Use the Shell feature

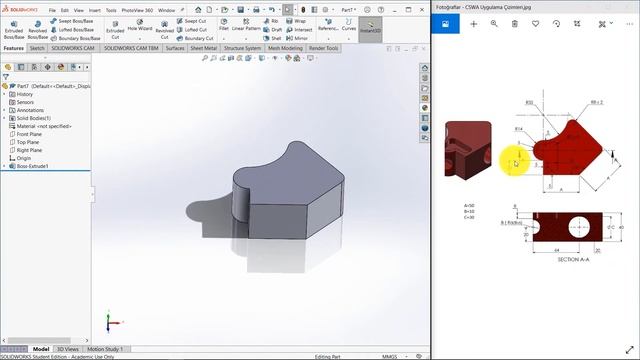click(x=272, y=38)
